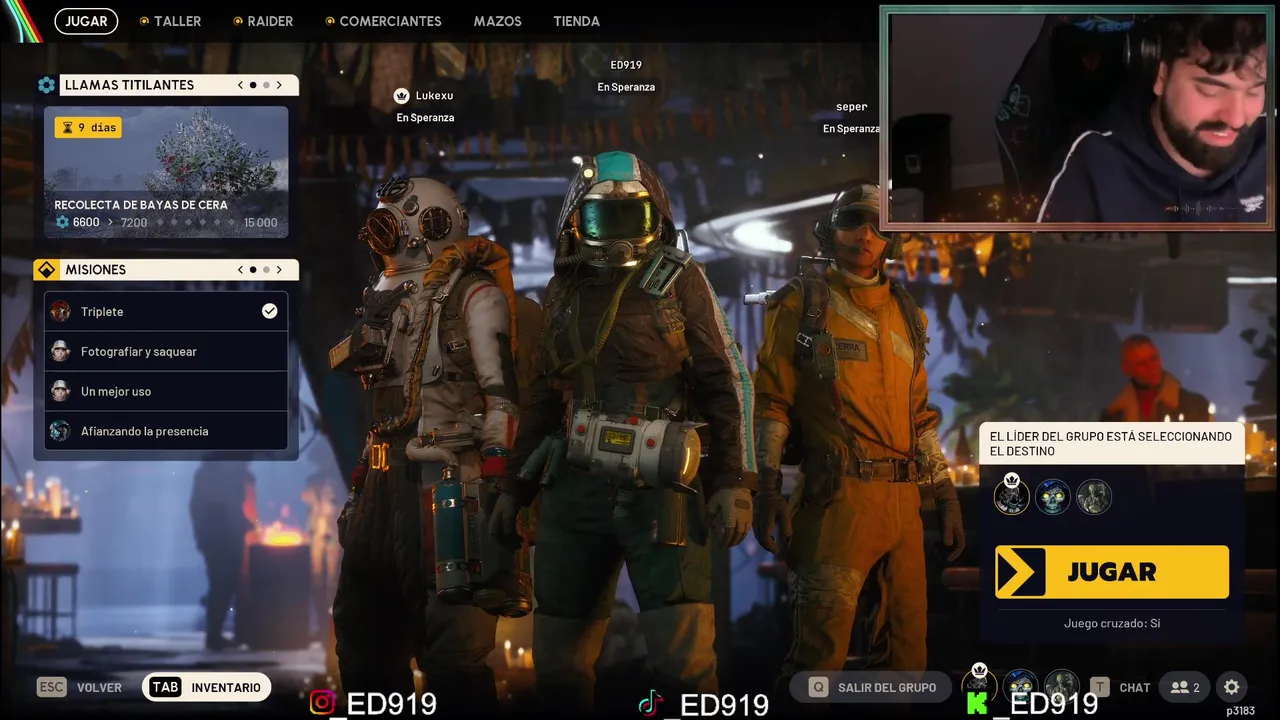This screenshot has width=1280, height=720.
Task: Click the 15 000 points goal value
Action: click(x=261, y=223)
